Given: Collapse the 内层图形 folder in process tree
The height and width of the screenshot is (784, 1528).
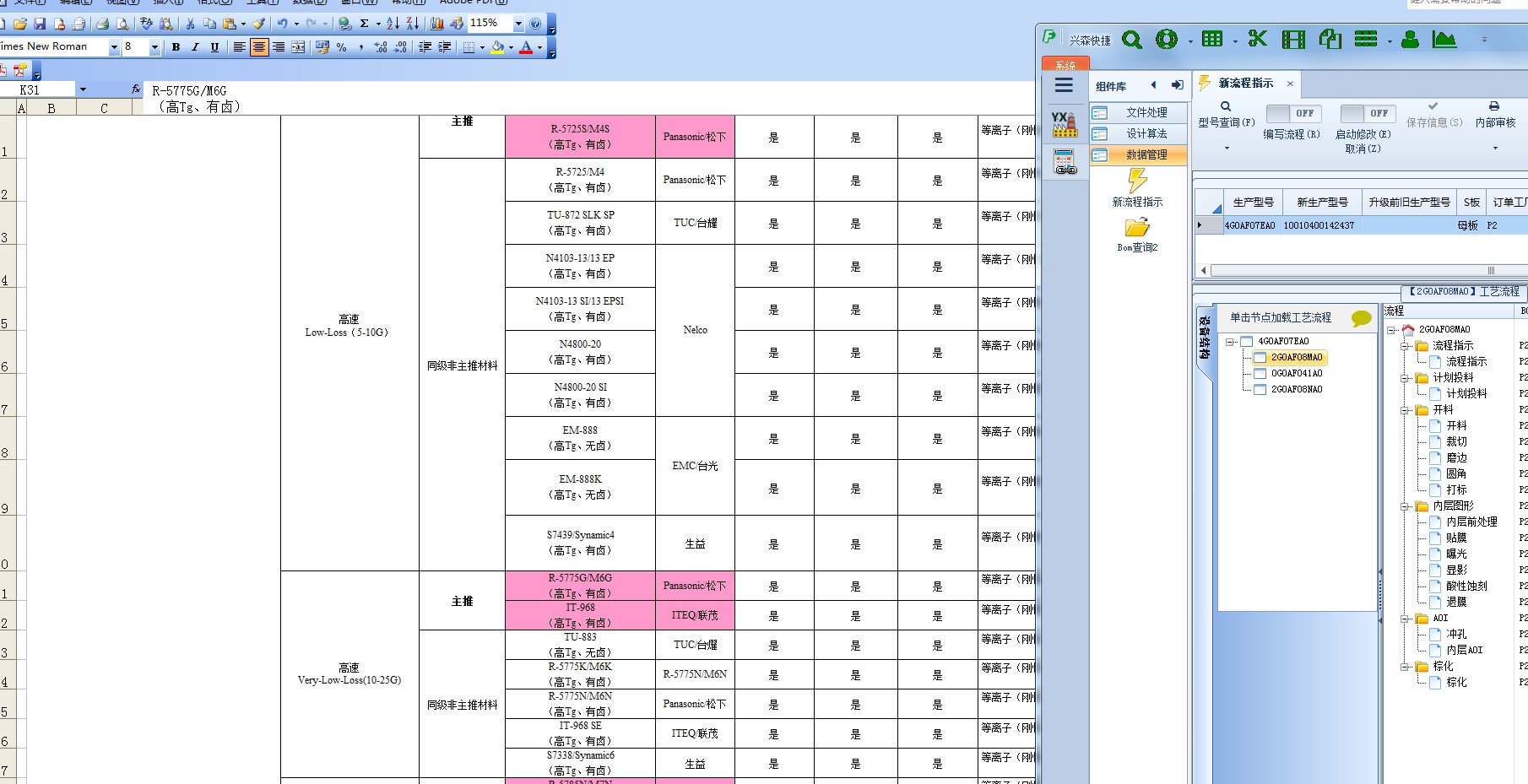Looking at the screenshot, I should pyautogui.click(x=1406, y=506).
